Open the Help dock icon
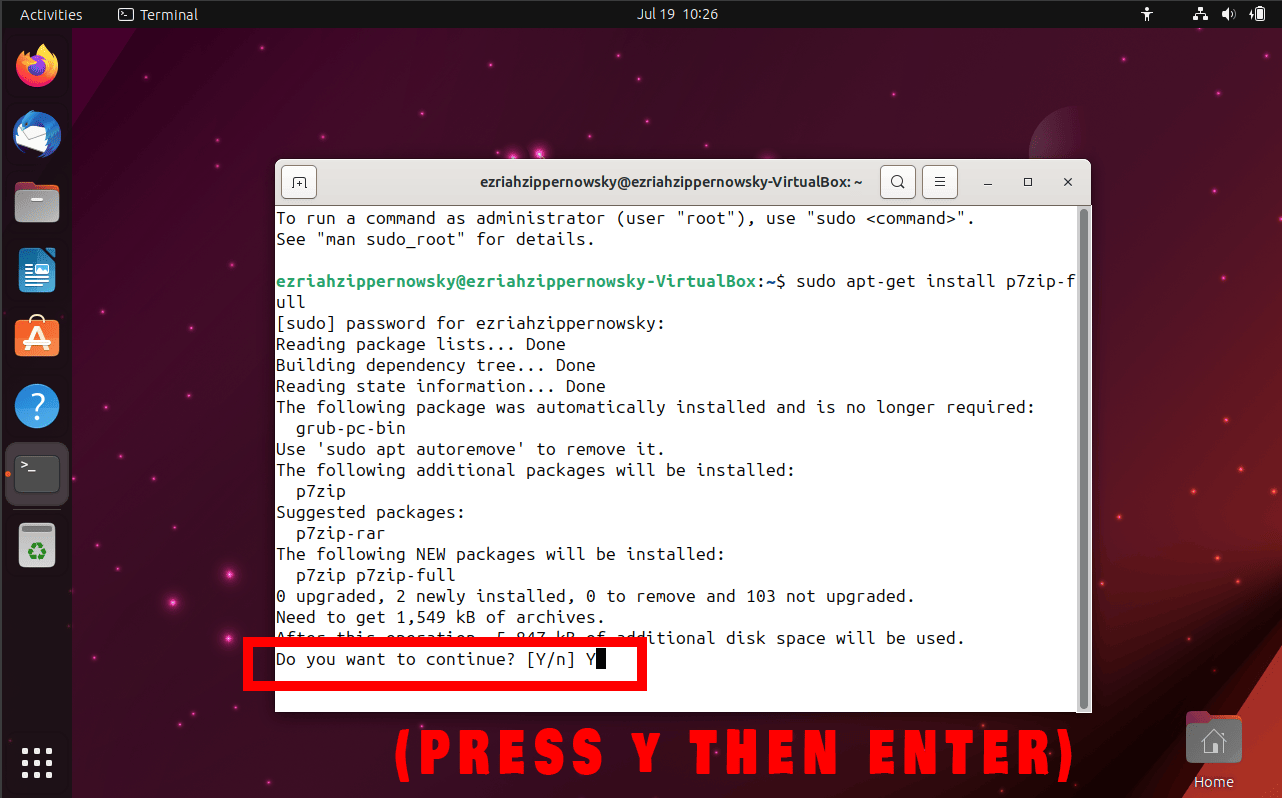Image resolution: width=1282 pixels, height=798 pixels. pos(37,406)
